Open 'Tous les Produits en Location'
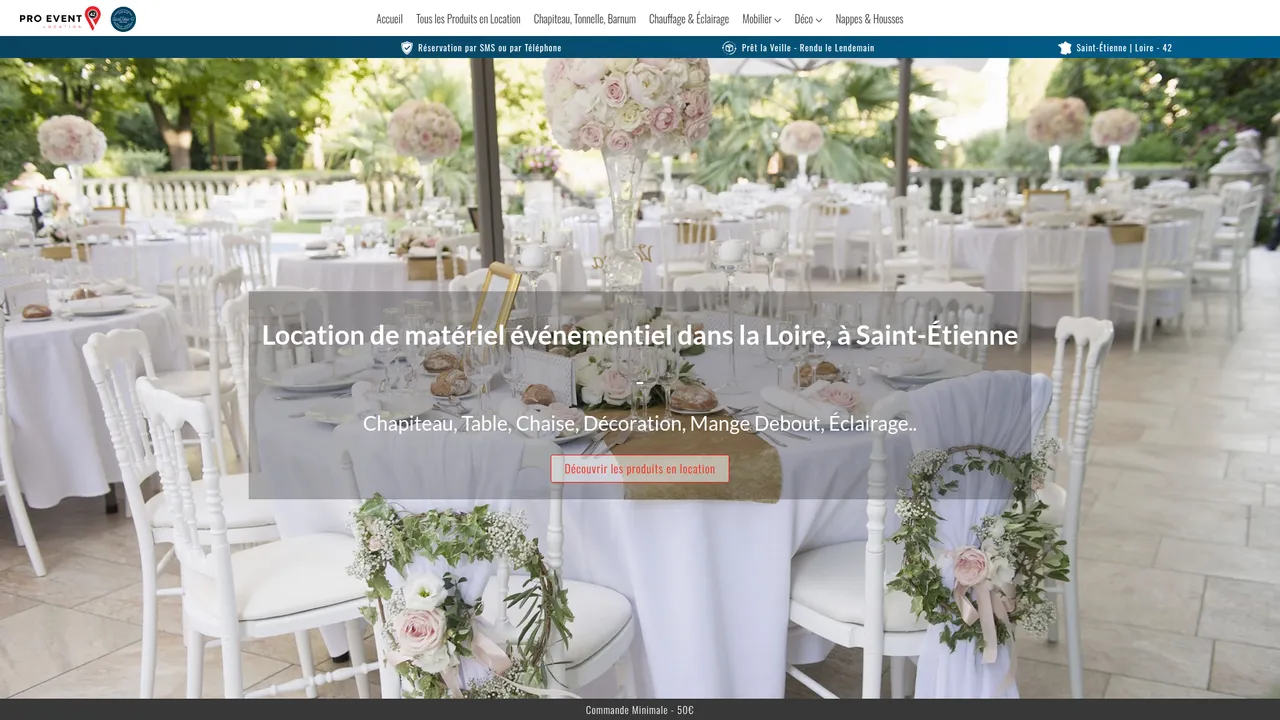The image size is (1280, 720). tap(468, 19)
